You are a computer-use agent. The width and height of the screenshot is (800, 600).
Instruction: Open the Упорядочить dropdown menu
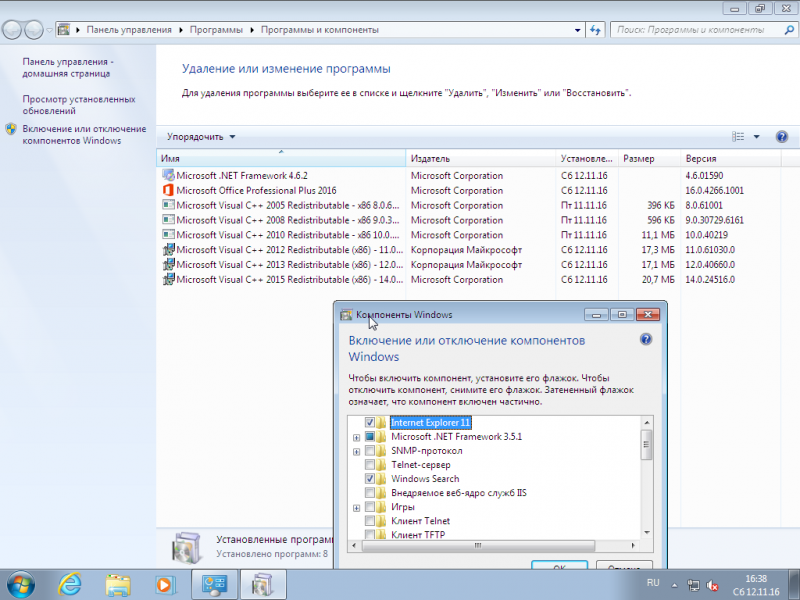[201, 137]
